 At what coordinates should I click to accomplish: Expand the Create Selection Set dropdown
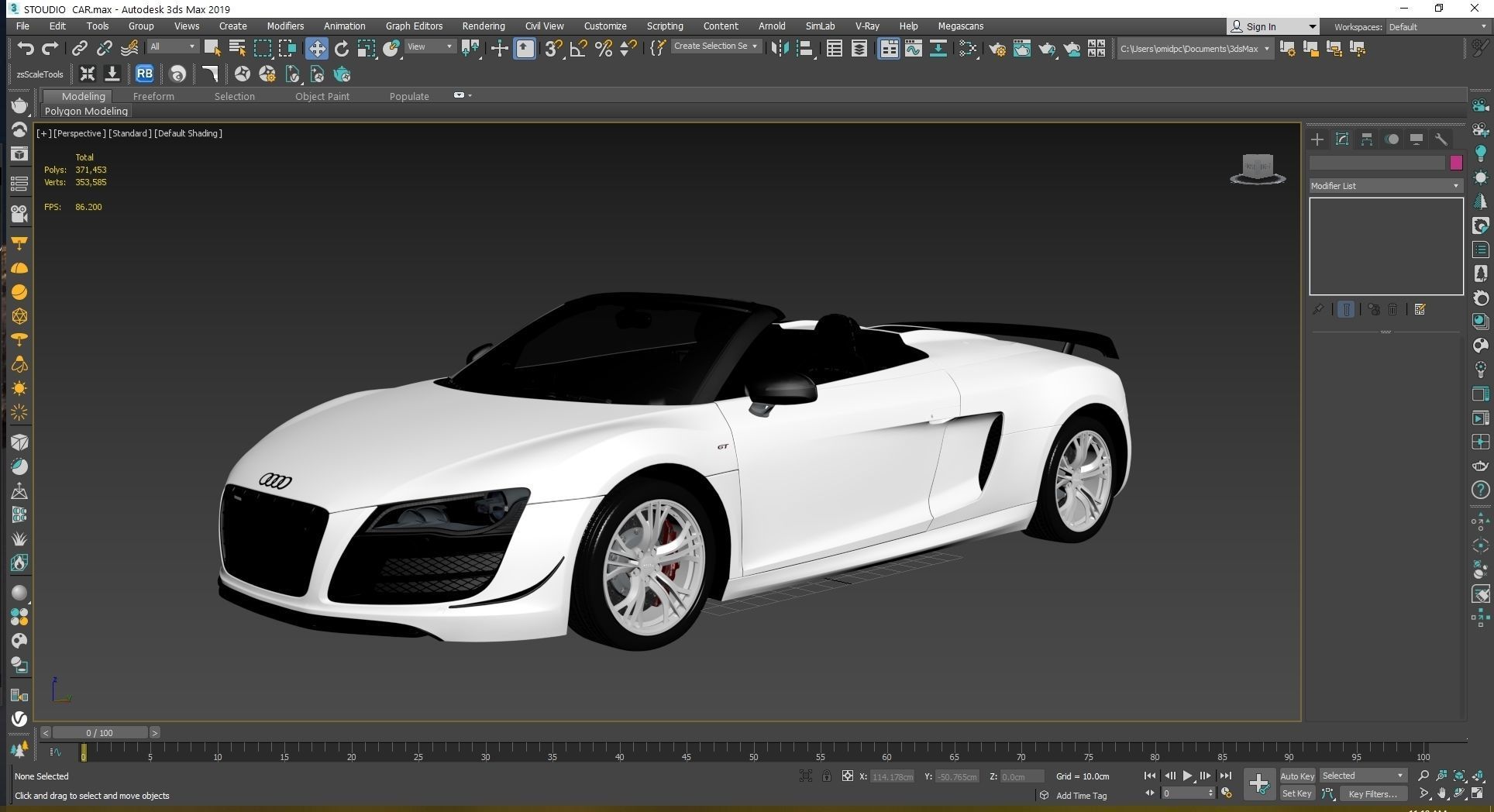(715, 46)
